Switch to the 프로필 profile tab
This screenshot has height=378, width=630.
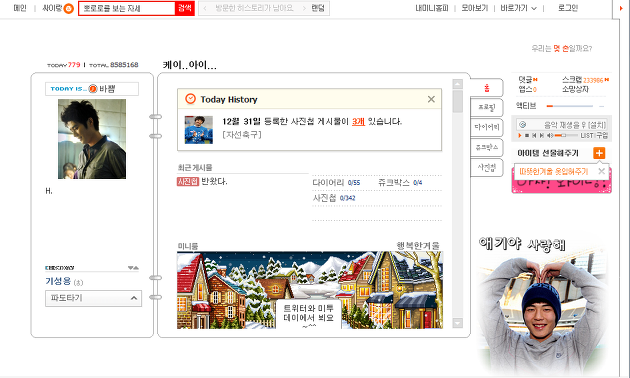487,107
